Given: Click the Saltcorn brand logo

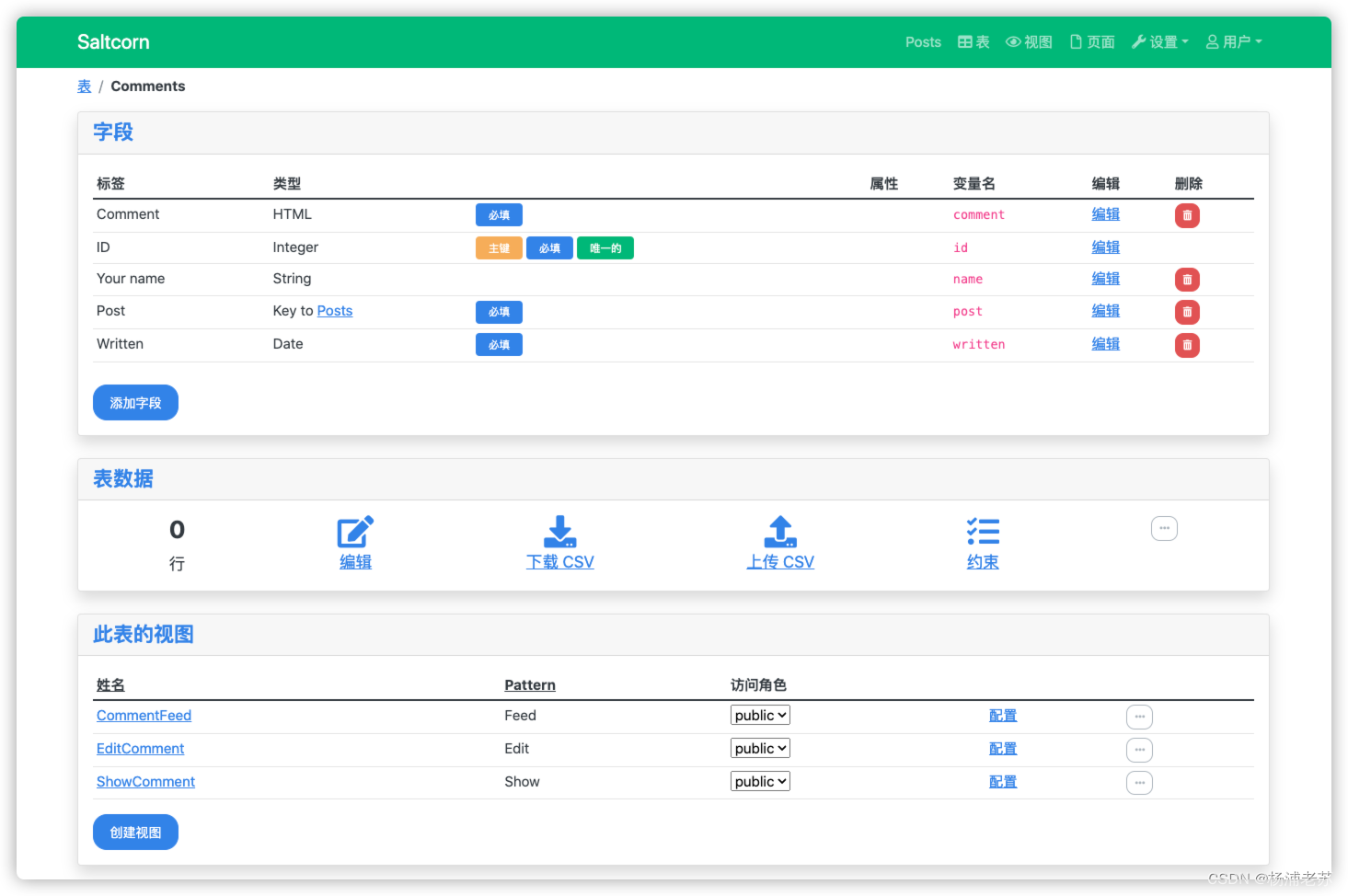Looking at the screenshot, I should click(113, 41).
